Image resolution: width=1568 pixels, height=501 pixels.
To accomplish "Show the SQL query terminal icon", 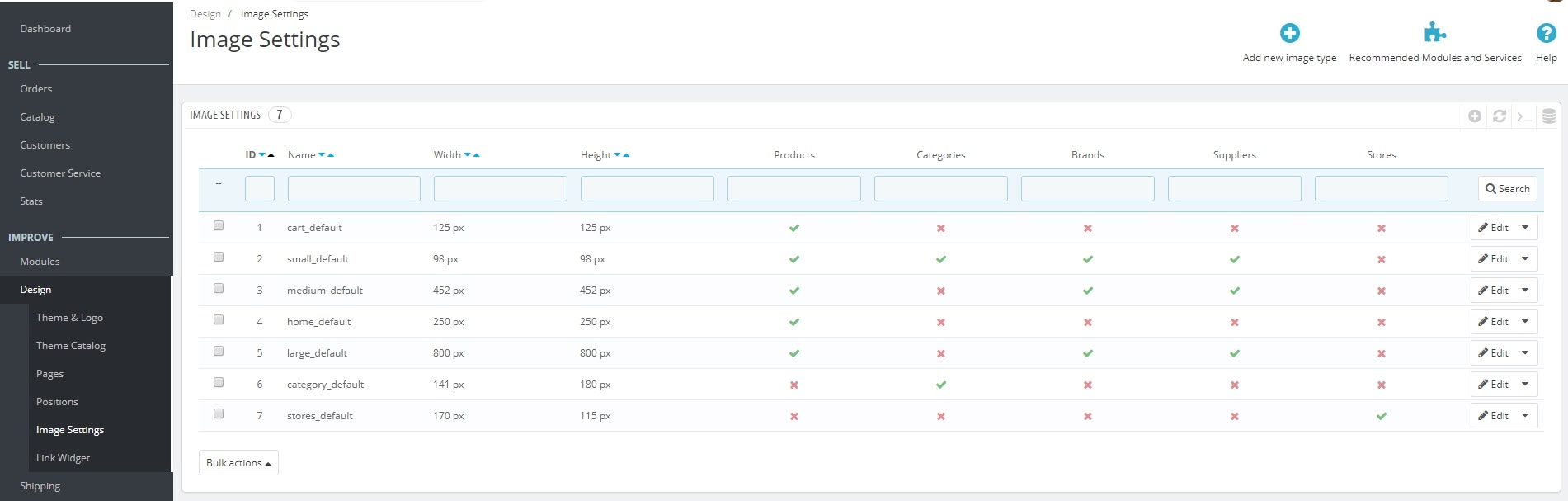I will [x=1524, y=116].
